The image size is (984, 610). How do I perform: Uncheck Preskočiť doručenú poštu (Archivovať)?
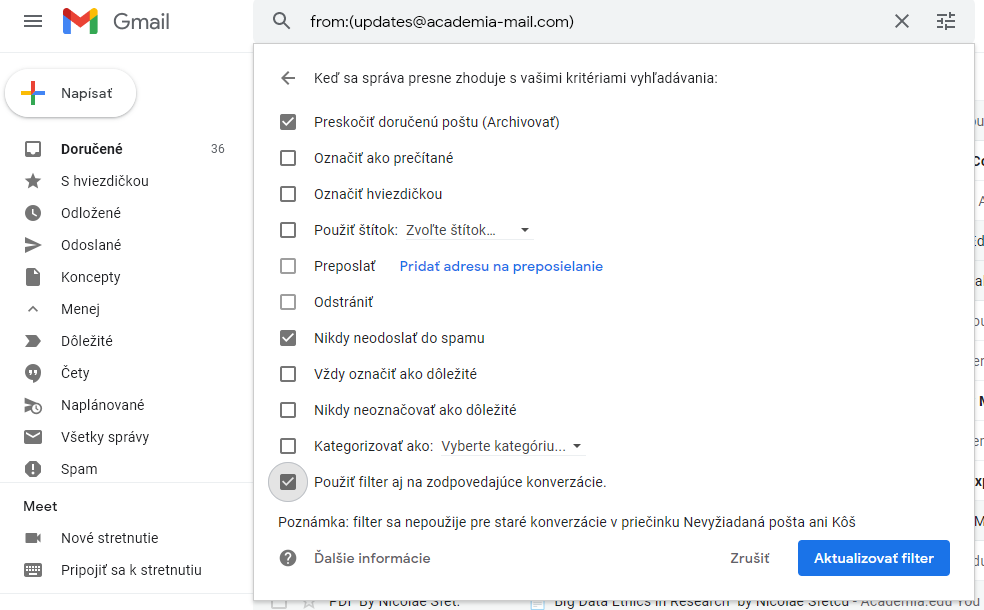point(288,122)
